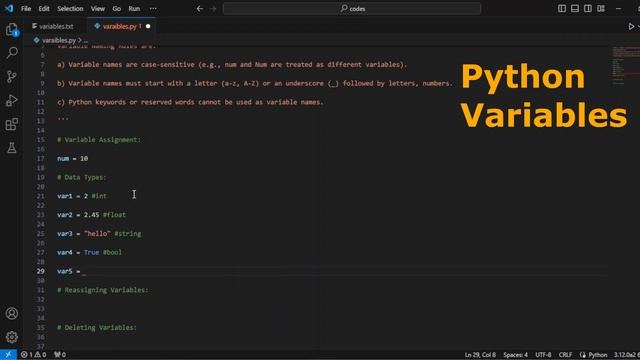Open the remote window status icon
640x360 pixels.
click(8, 355)
